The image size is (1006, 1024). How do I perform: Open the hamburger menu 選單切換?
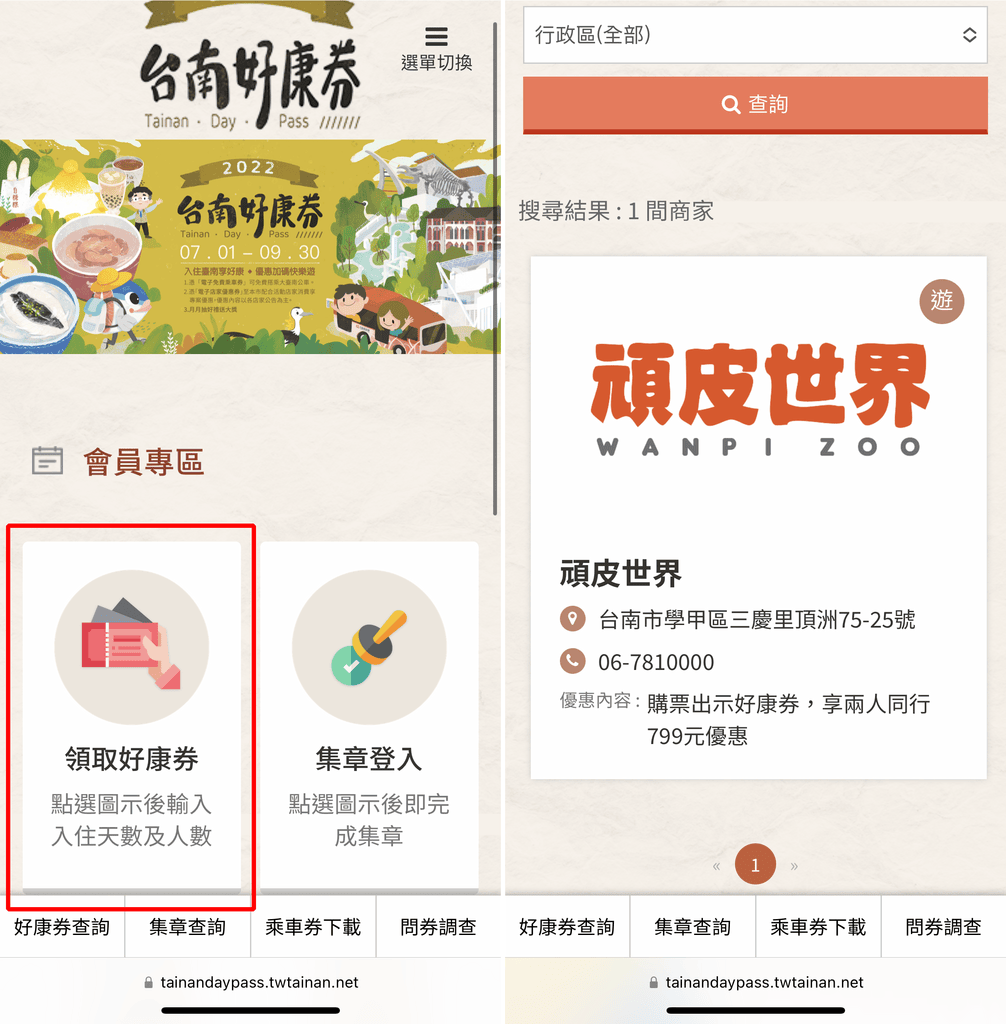click(x=436, y=49)
